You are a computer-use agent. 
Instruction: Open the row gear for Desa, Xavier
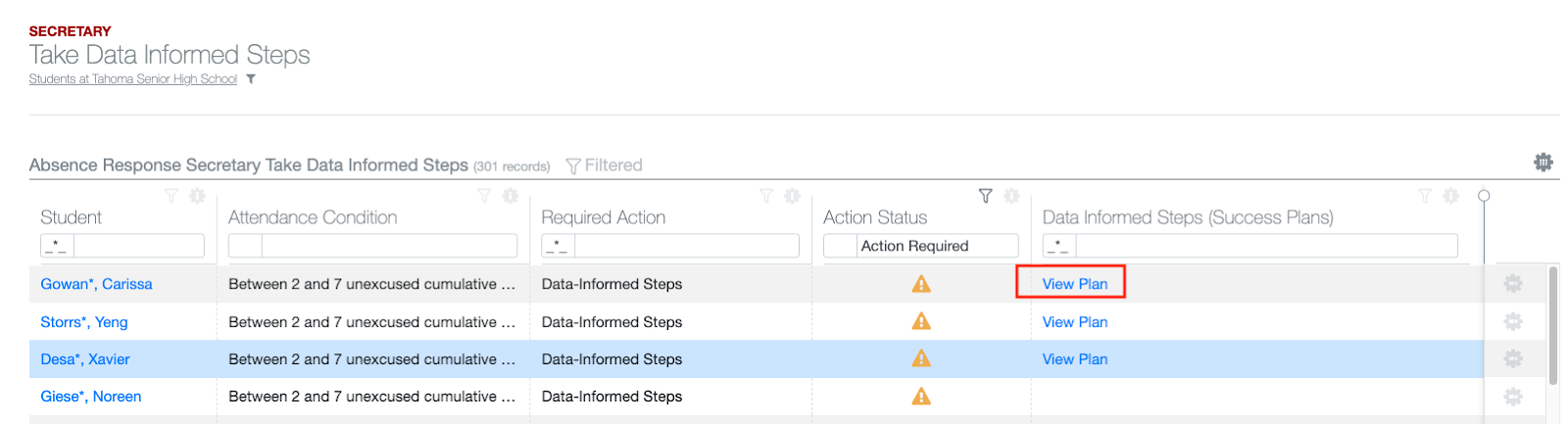pos(1513,359)
